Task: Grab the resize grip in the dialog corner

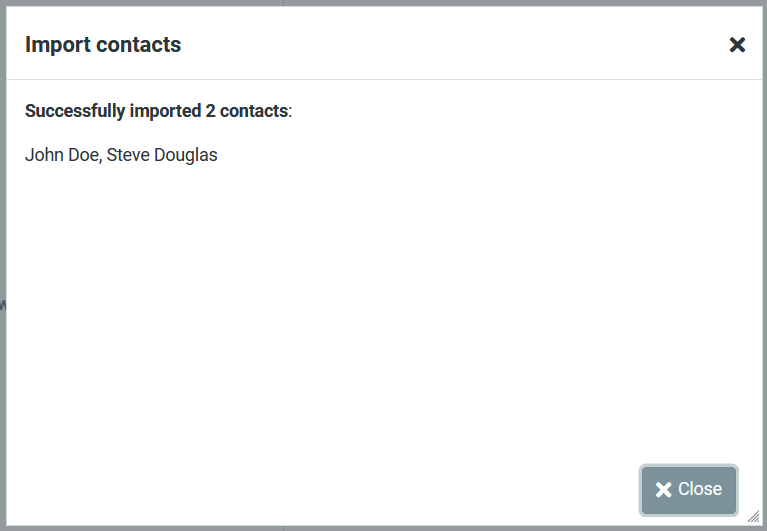Action: (x=753, y=517)
